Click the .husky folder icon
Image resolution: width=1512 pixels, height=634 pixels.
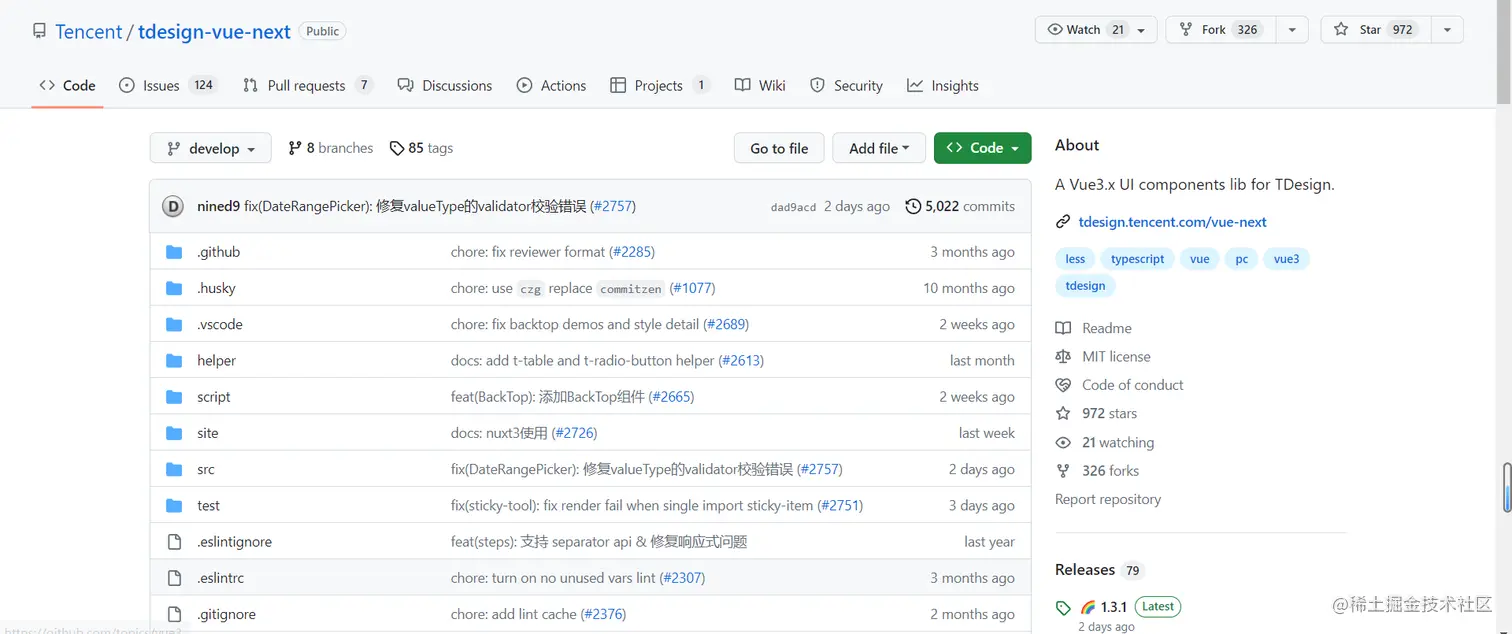(x=174, y=288)
